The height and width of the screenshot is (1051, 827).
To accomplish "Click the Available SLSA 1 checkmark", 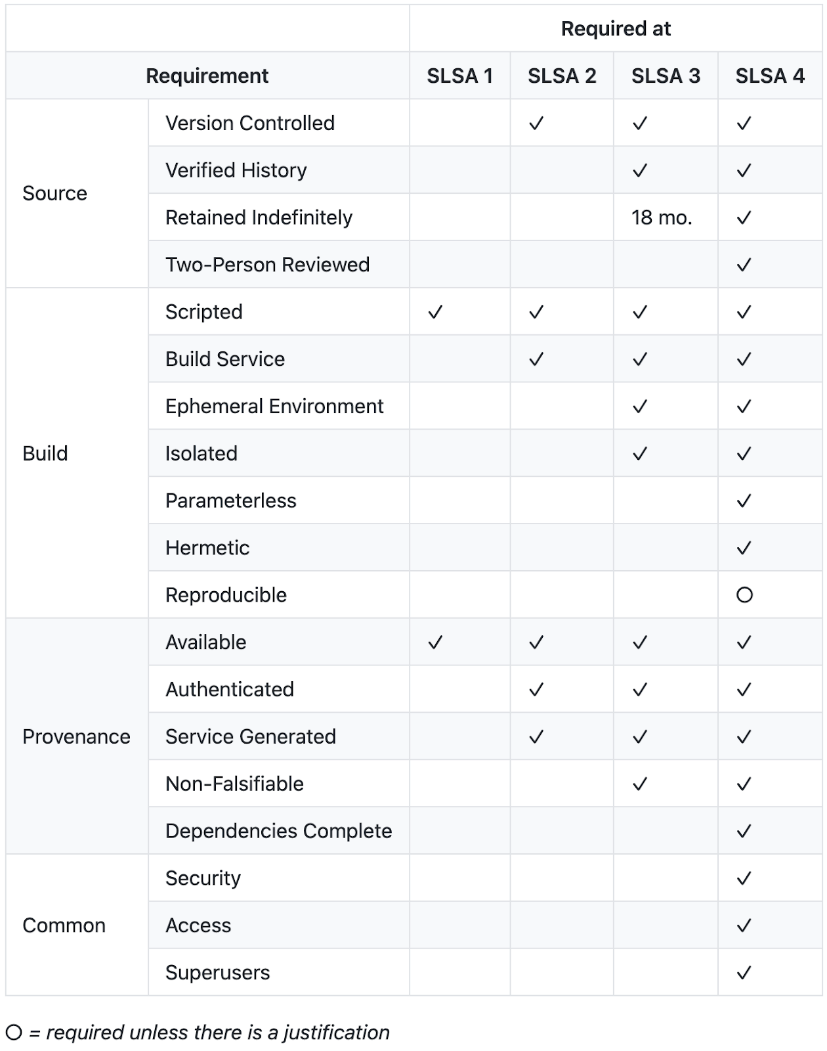I will click(x=434, y=643).
